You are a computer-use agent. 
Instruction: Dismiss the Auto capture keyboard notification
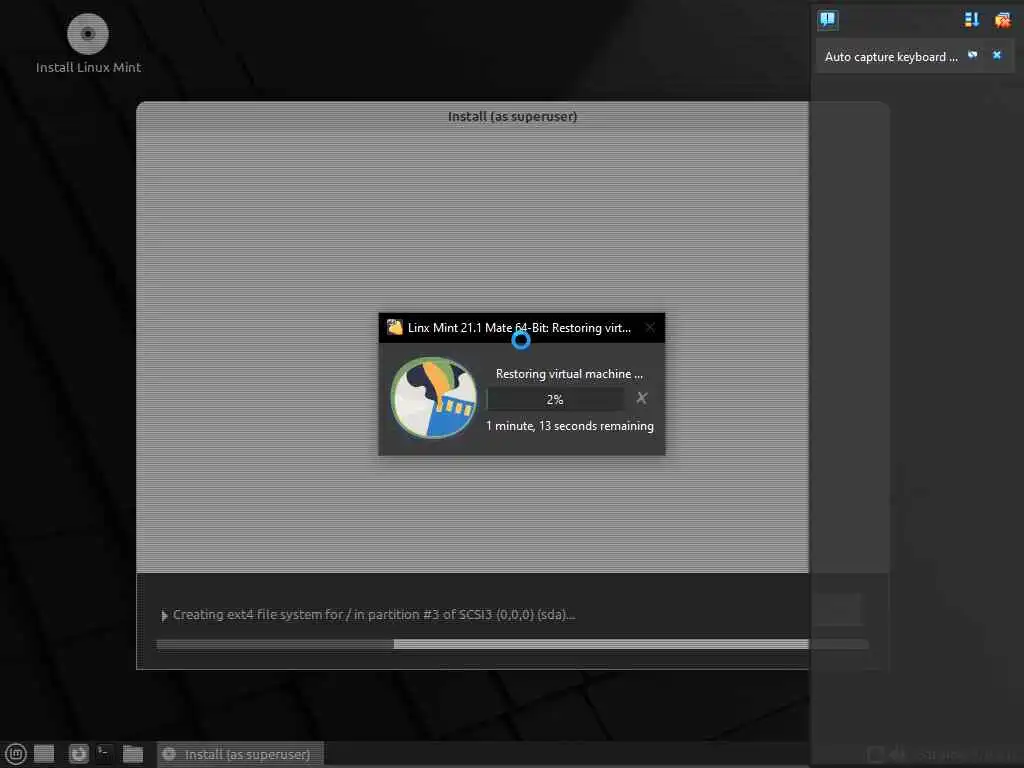click(x=997, y=56)
